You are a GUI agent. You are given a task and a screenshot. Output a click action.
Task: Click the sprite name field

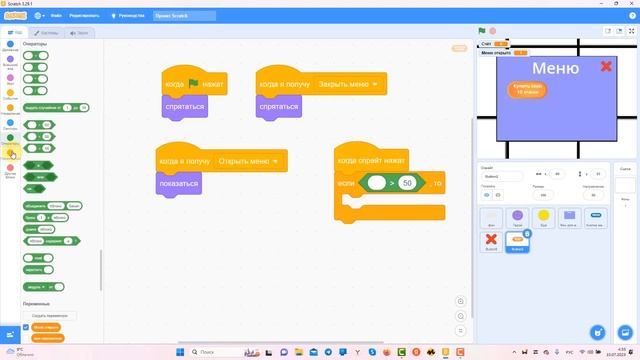point(502,176)
